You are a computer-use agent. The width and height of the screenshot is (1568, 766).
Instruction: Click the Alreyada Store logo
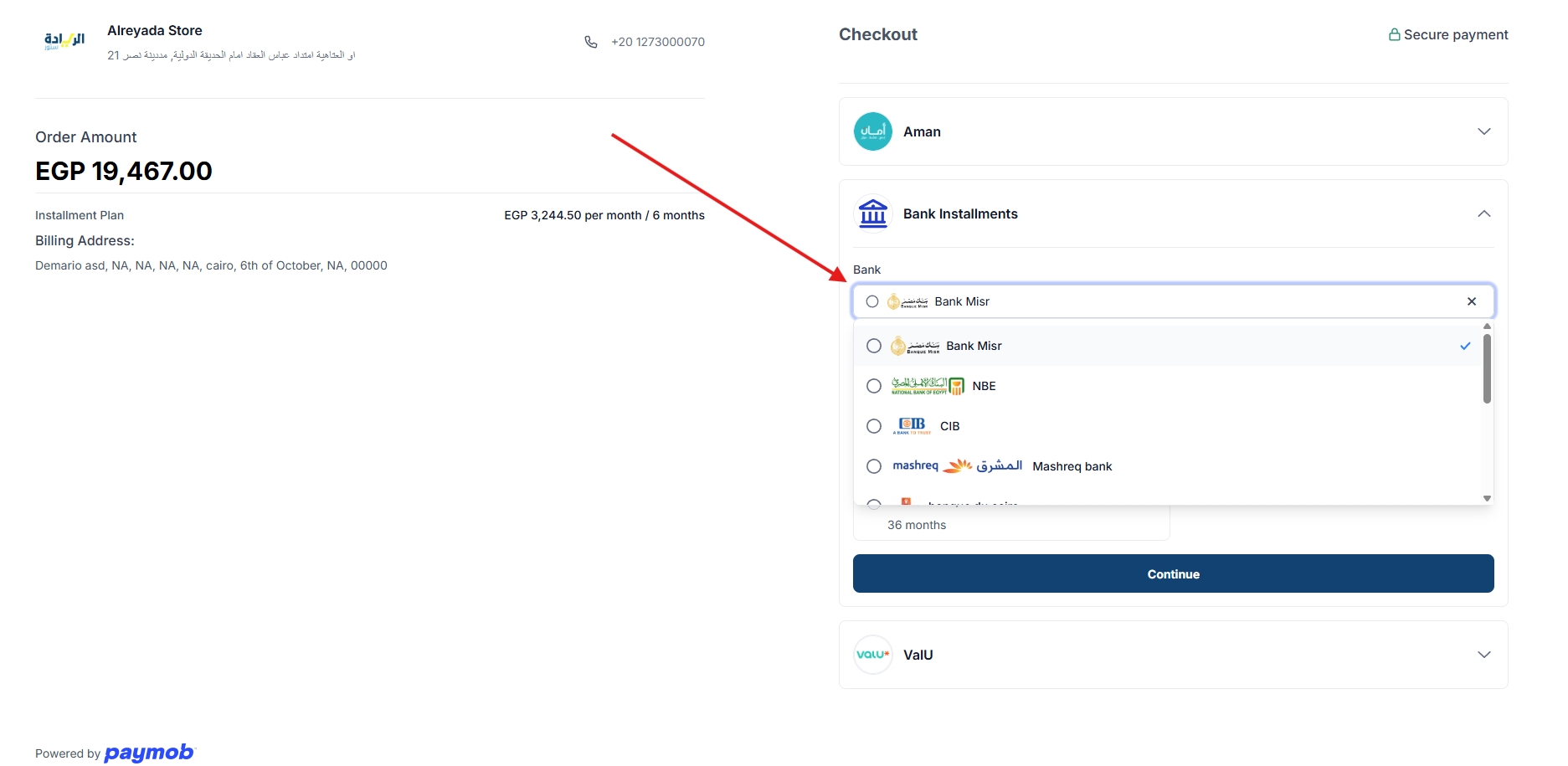click(64, 40)
